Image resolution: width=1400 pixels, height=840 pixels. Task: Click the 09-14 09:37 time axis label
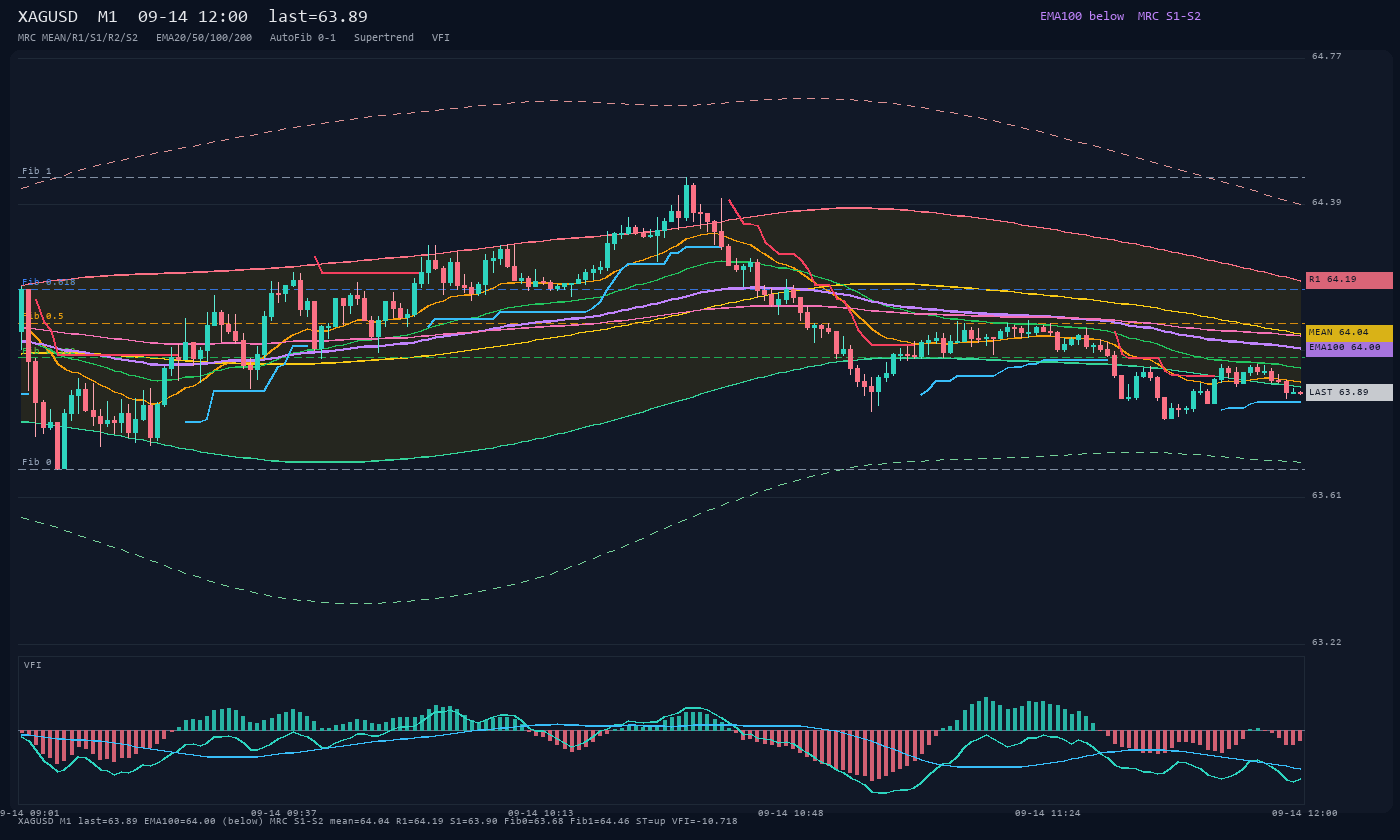click(x=284, y=813)
